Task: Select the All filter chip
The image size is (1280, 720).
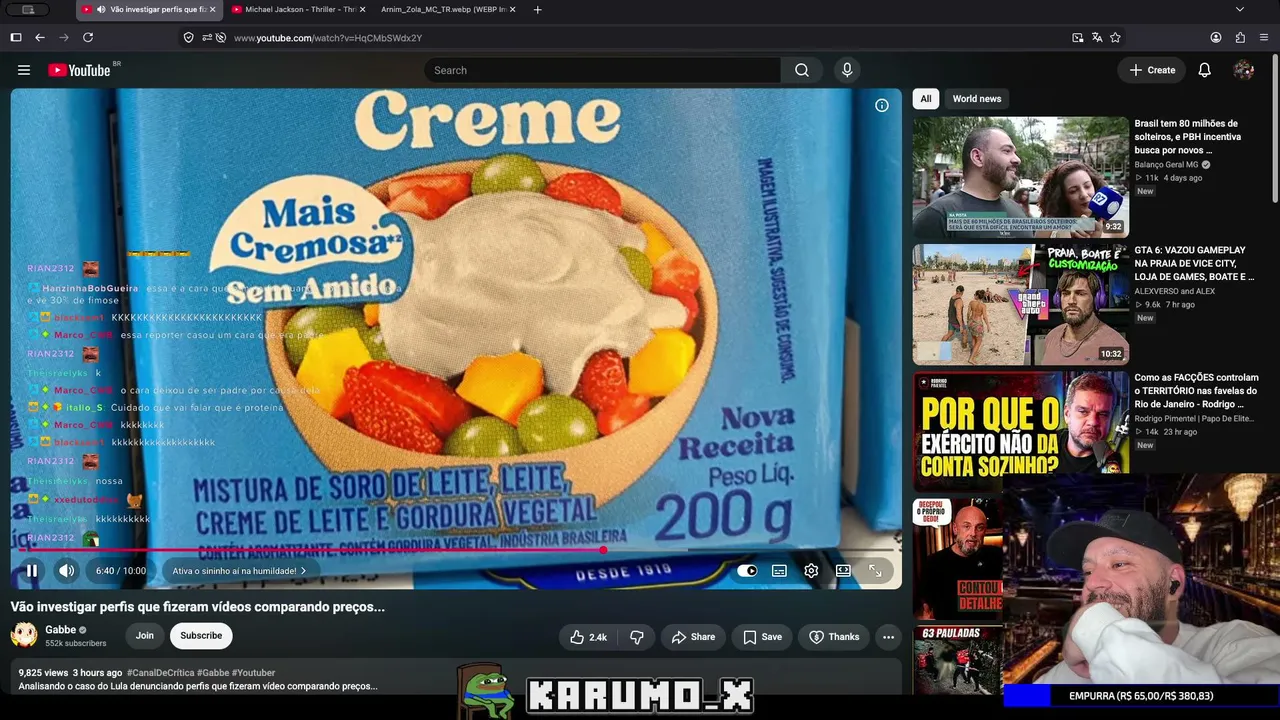Action: click(926, 99)
